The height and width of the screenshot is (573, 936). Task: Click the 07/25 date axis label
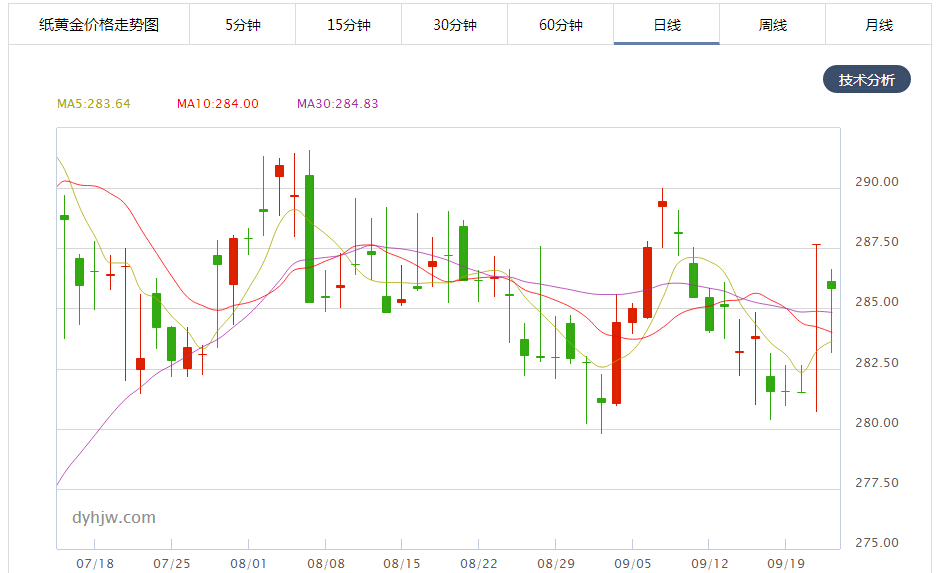tap(172, 563)
